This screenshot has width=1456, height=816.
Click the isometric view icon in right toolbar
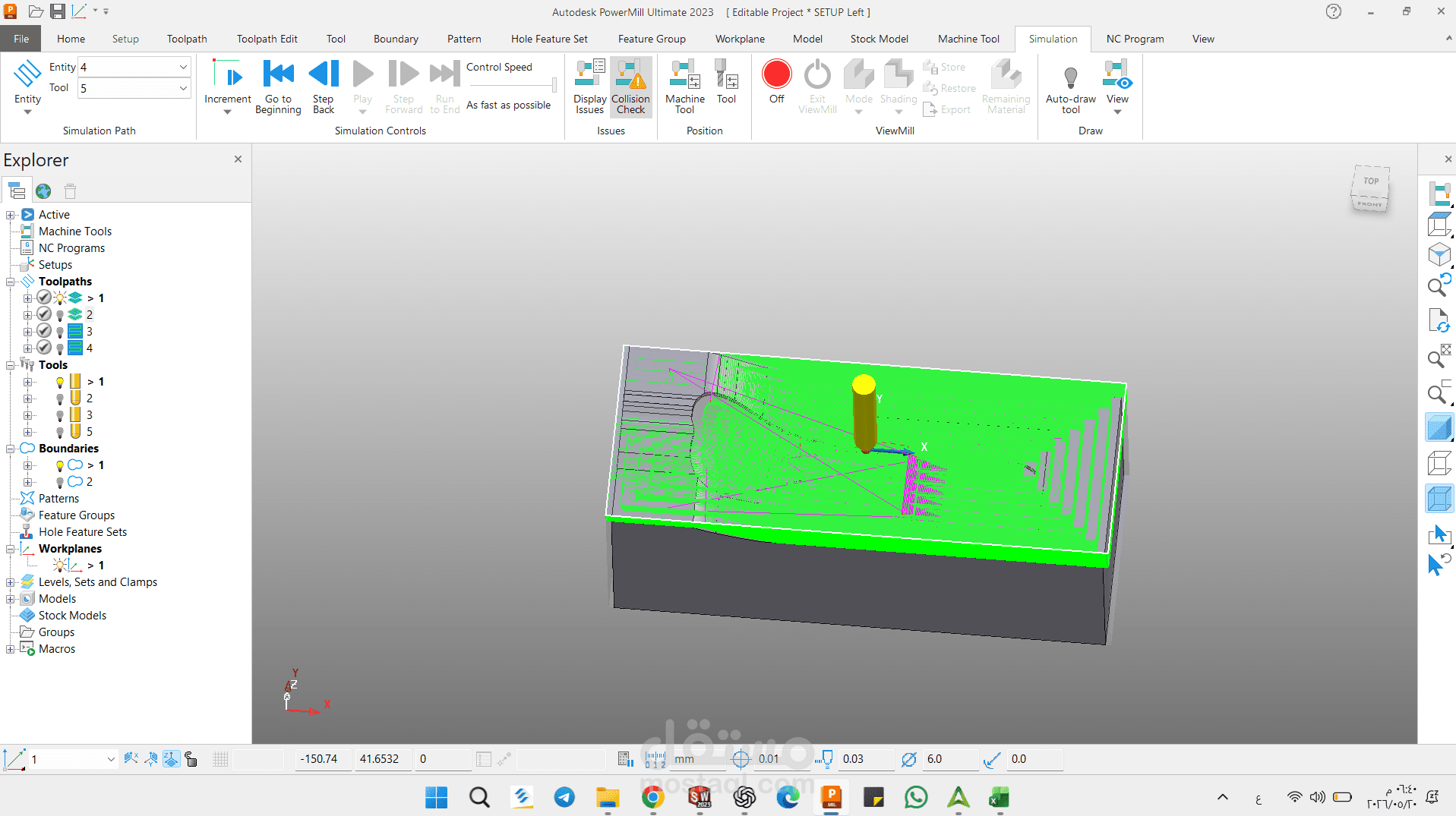click(x=1439, y=256)
